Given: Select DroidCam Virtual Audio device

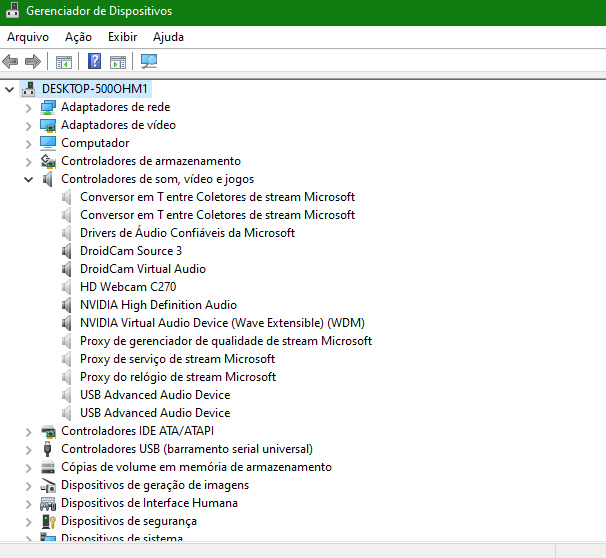Looking at the screenshot, I should coord(143,269).
